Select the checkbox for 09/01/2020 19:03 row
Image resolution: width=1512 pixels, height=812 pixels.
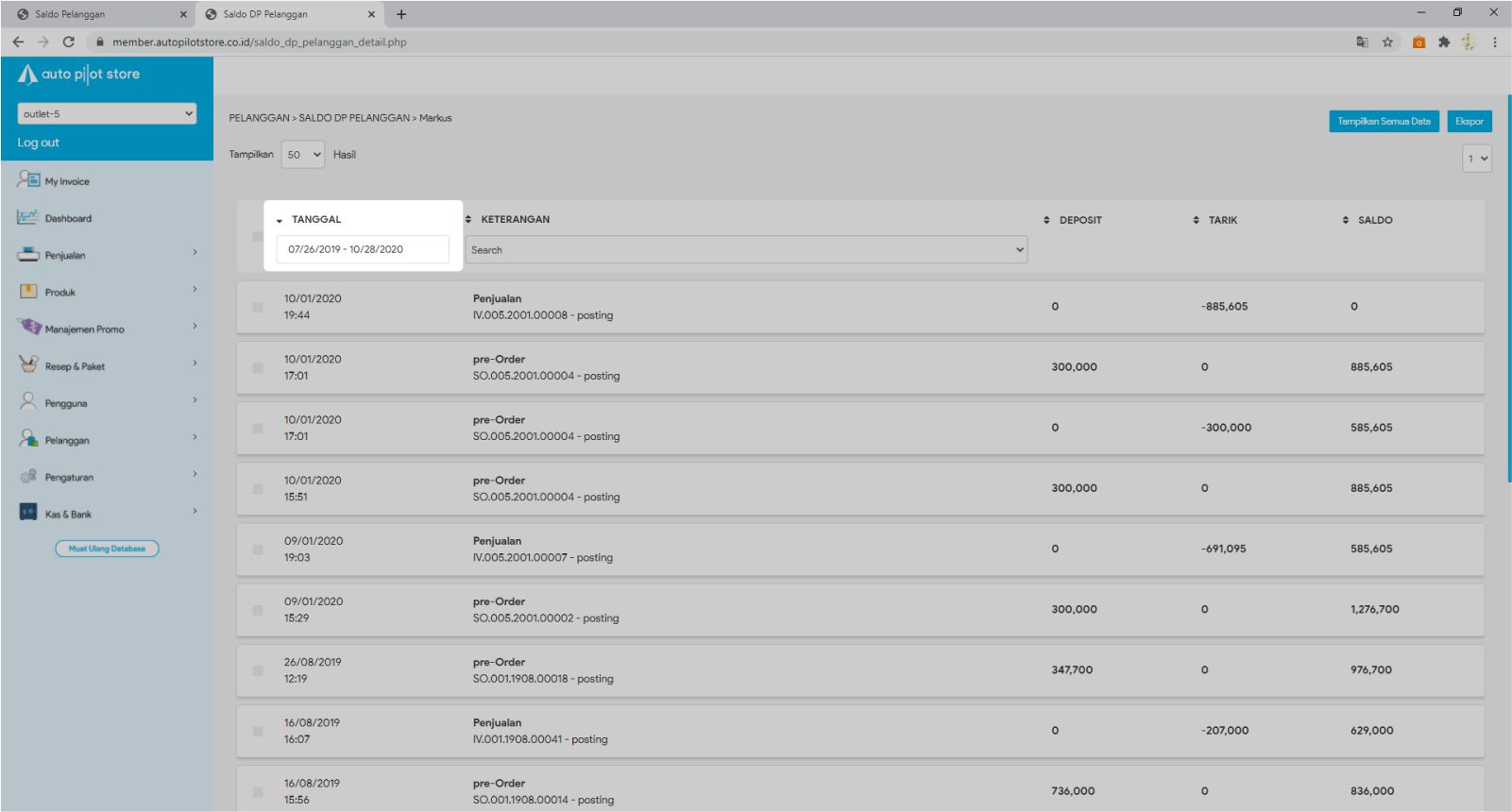click(257, 550)
